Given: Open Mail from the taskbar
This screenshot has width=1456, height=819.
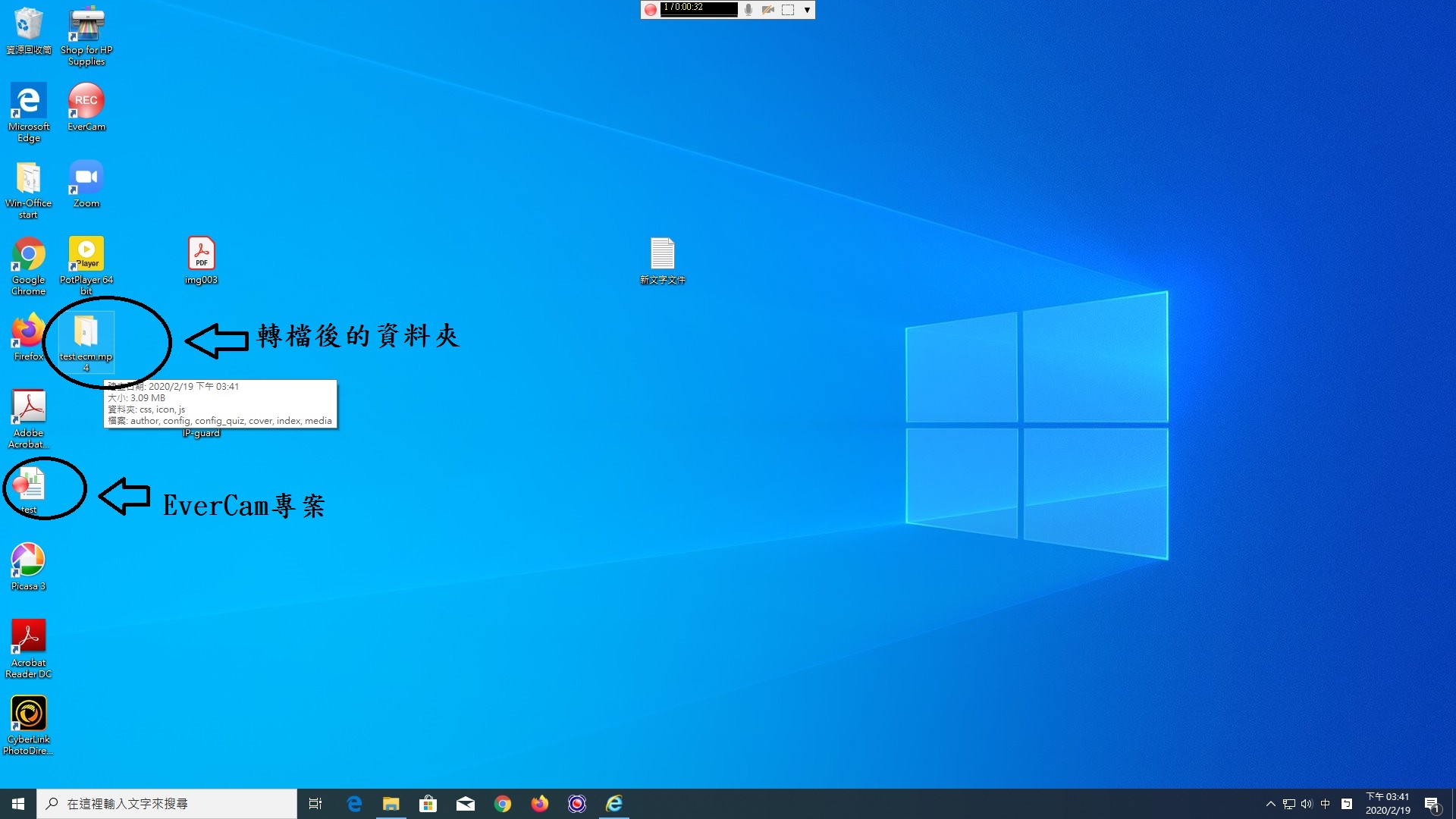Looking at the screenshot, I should point(466,804).
